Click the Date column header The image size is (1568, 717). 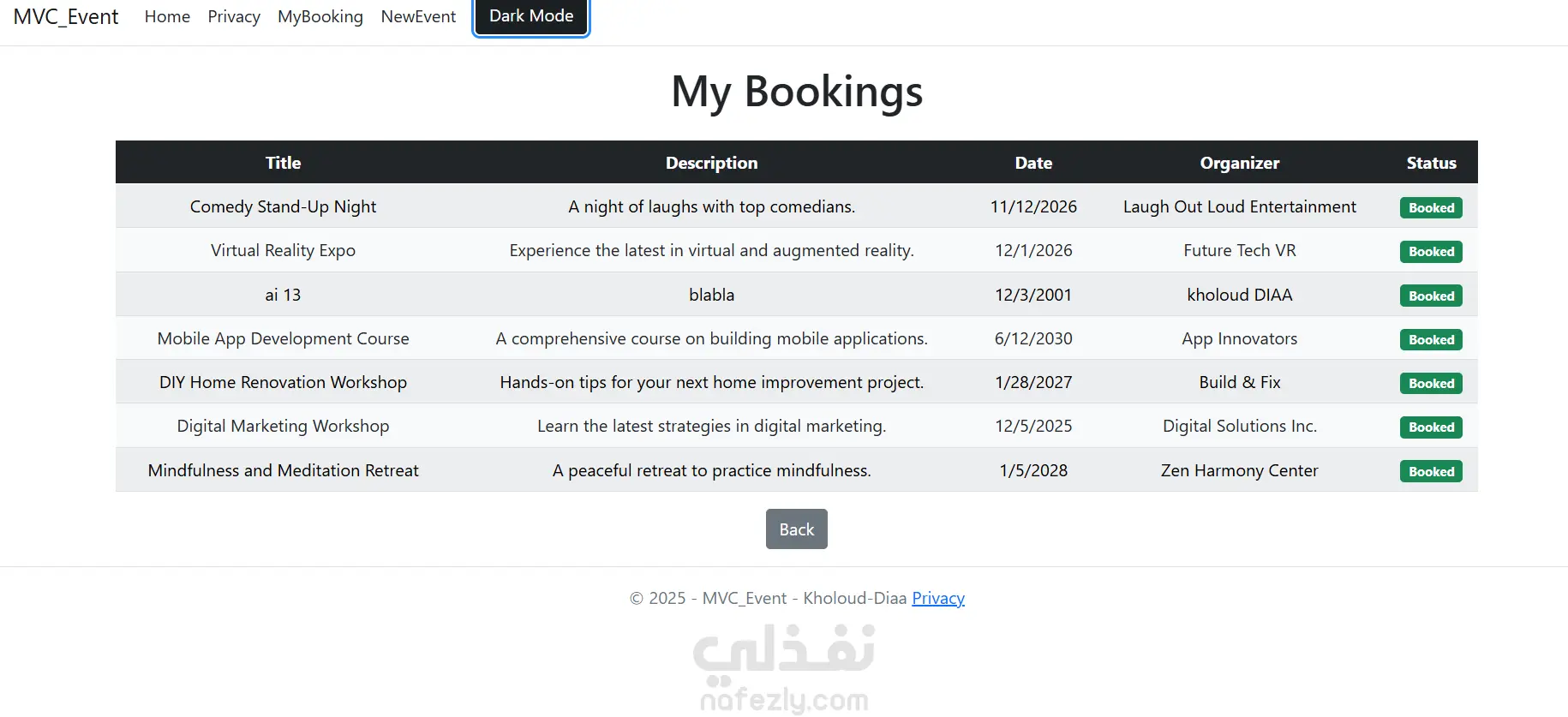pyautogui.click(x=1033, y=163)
